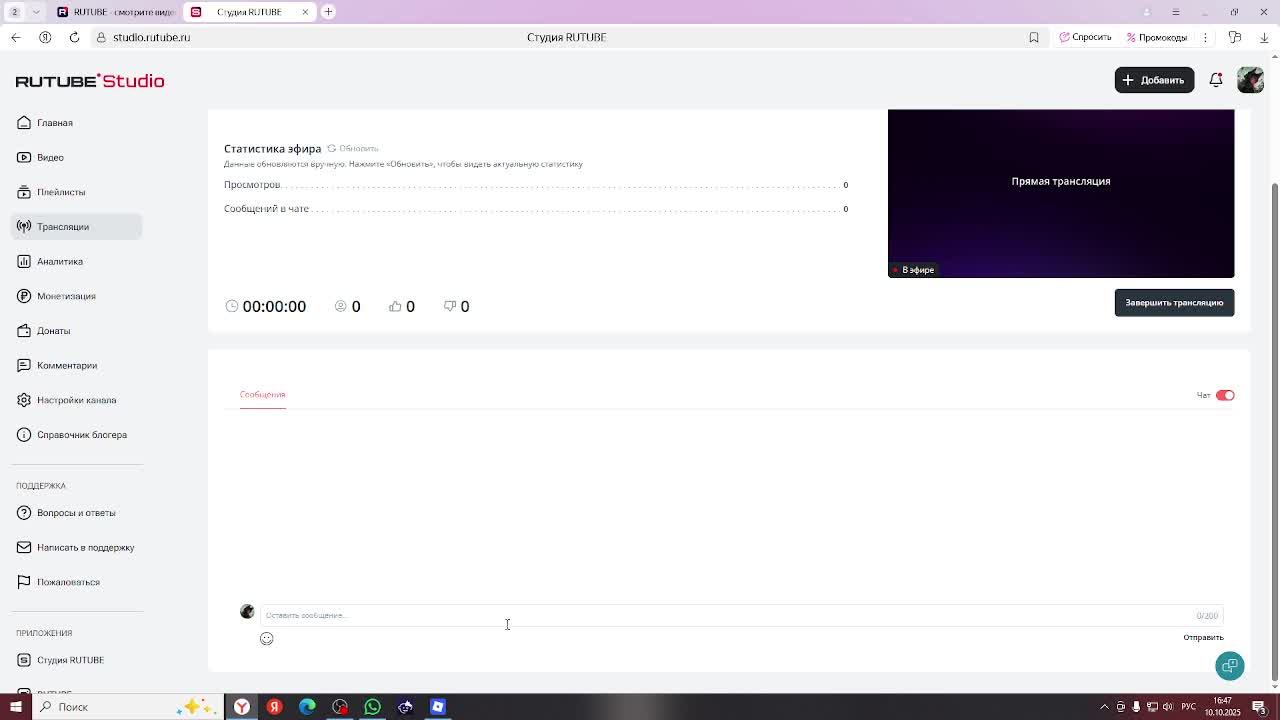
Task: Click the Пожаловаться flag icon
Action: 24,582
